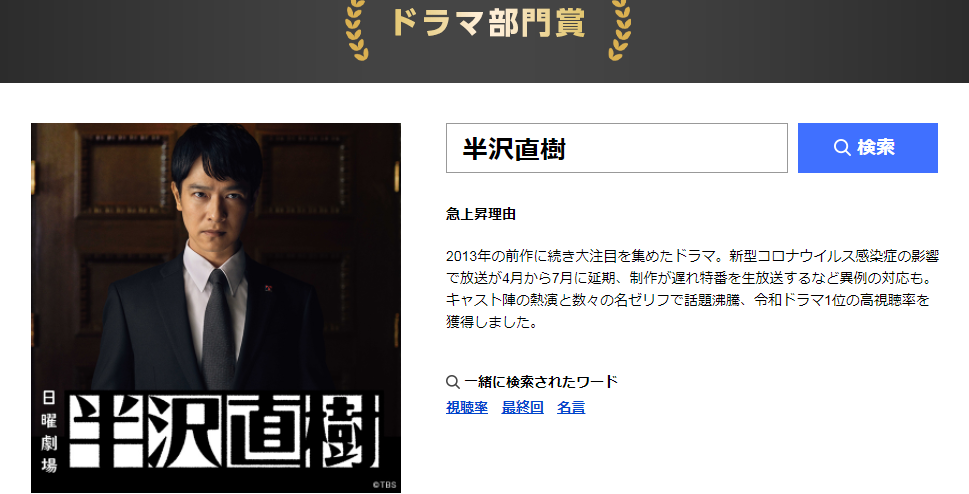969x494 pixels.
Task: Click the ©TBS credit mark on poster
Action: click(x=384, y=485)
